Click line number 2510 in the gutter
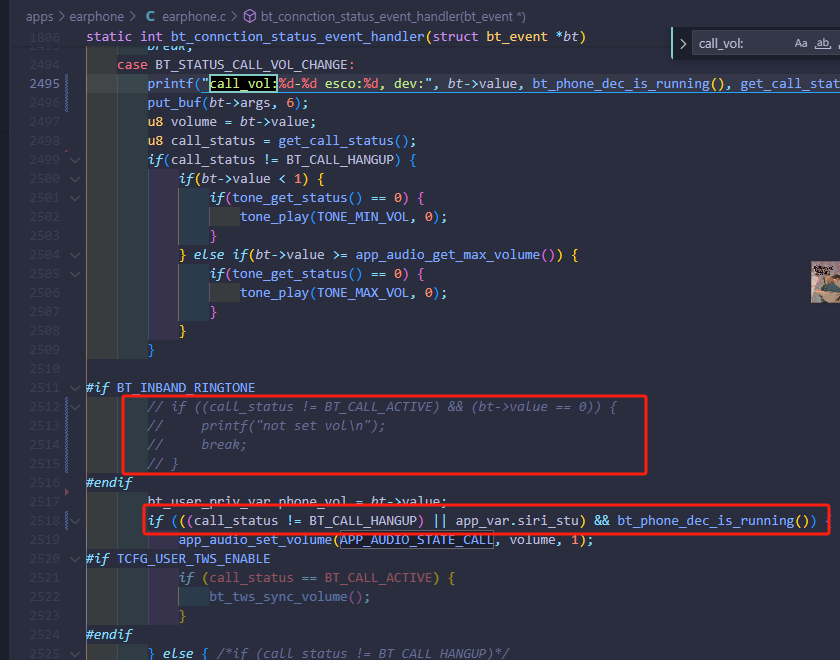 click(x=44, y=369)
